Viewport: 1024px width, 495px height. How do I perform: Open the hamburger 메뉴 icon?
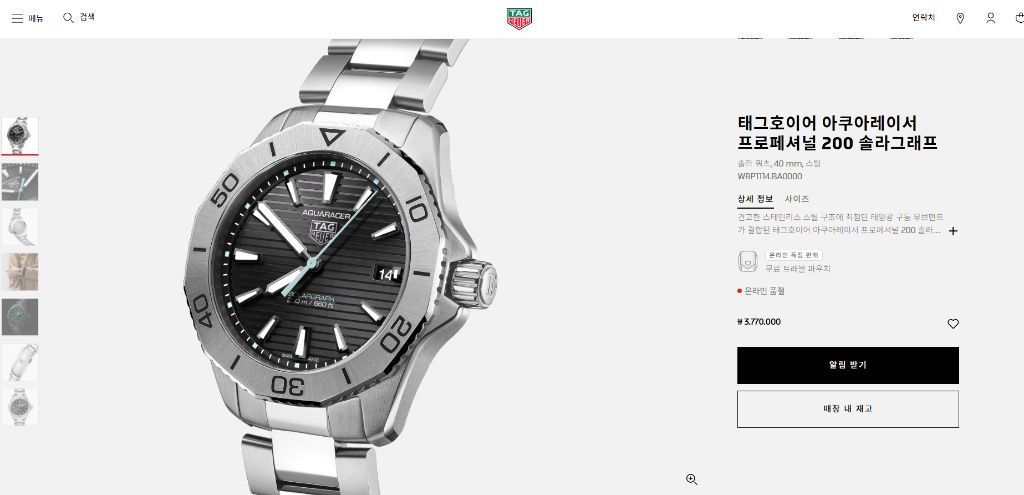18,18
